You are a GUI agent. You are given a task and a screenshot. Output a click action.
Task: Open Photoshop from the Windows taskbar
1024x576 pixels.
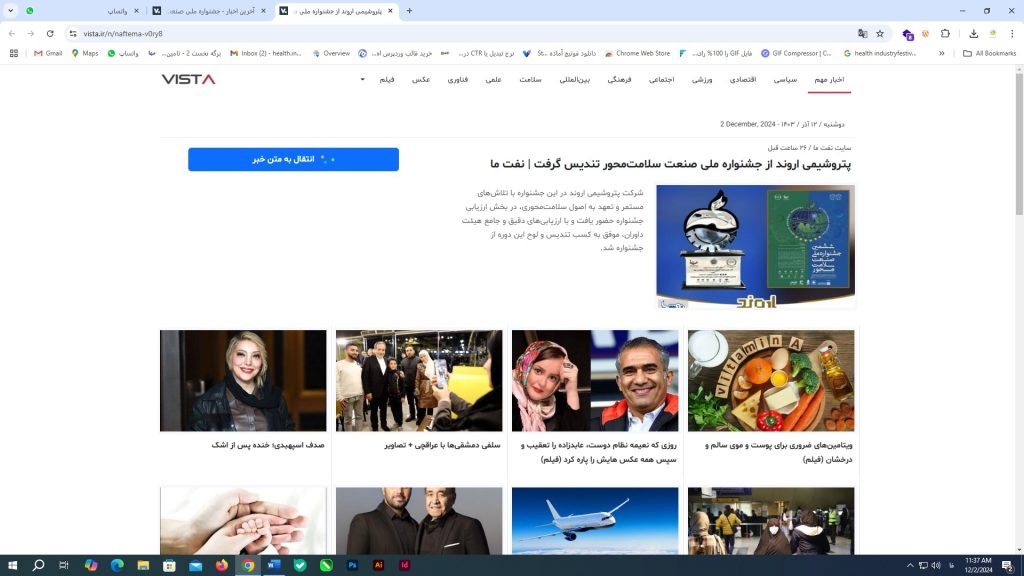(x=353, y=565)
